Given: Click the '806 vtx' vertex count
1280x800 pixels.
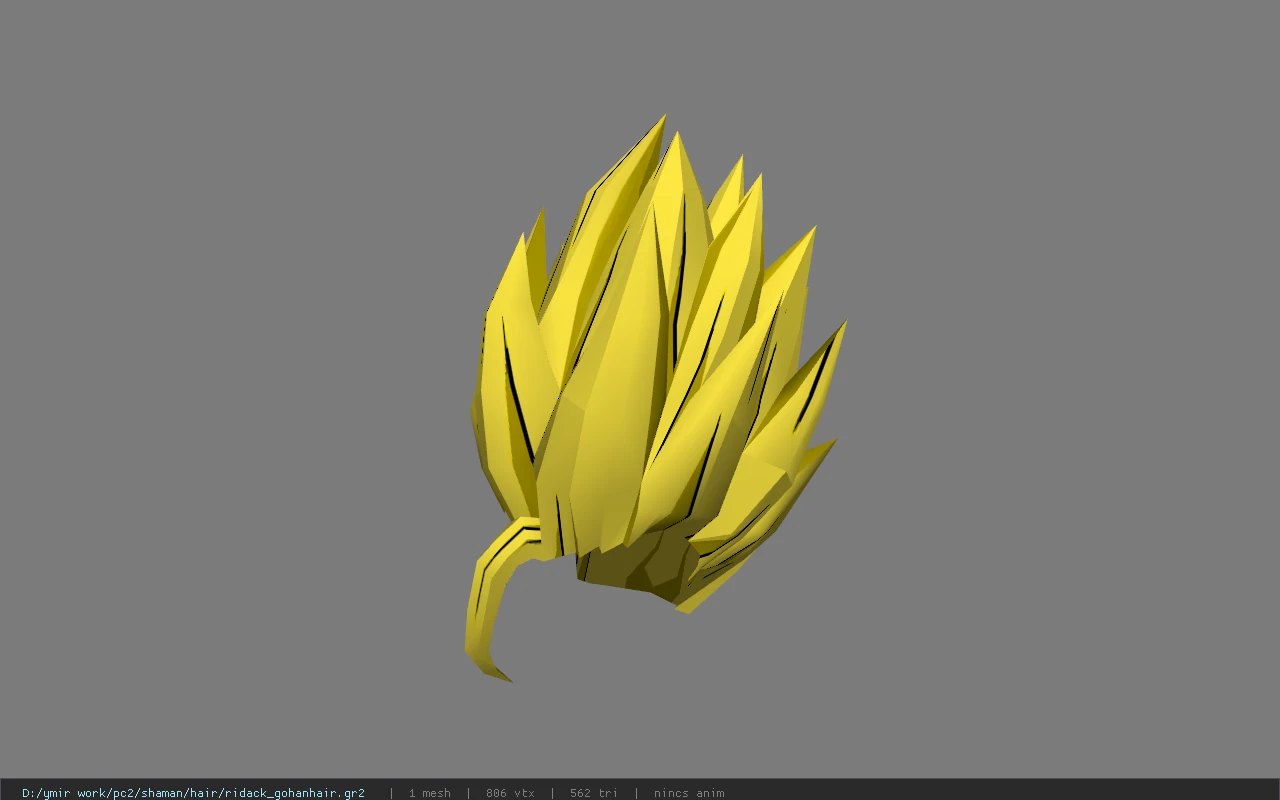Looking at the screenshot, I should pyautogui.click(x=510, y=793).
